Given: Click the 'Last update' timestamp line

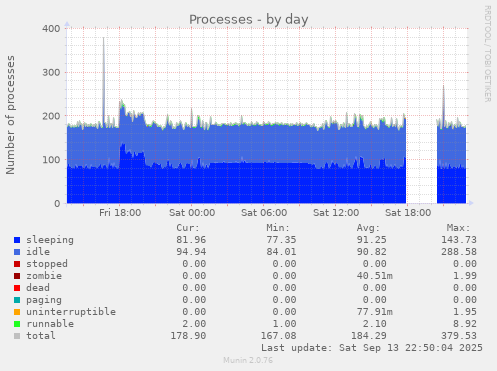Looking at the screenshot, I should (372, 348).
